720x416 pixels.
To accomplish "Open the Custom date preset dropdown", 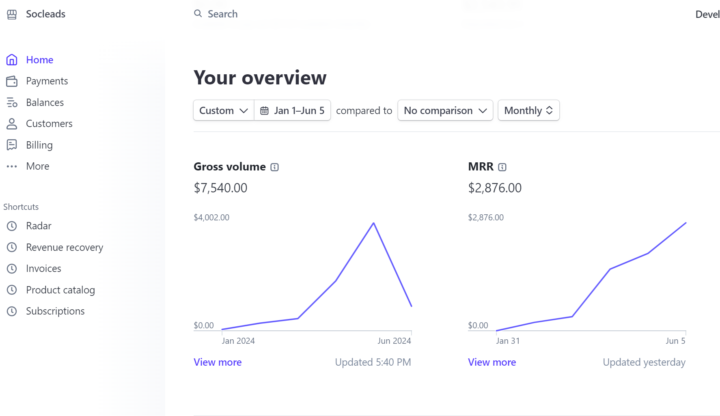I will click(x=224, y=111).
